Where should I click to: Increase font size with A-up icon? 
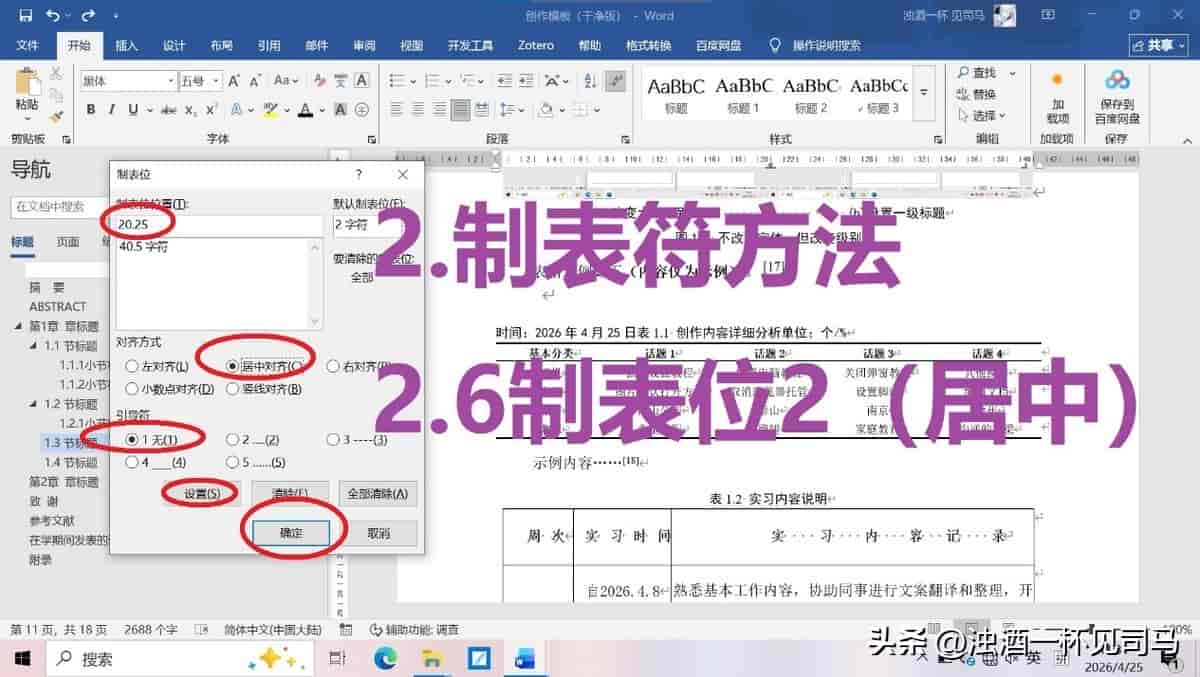pos(233,81)
